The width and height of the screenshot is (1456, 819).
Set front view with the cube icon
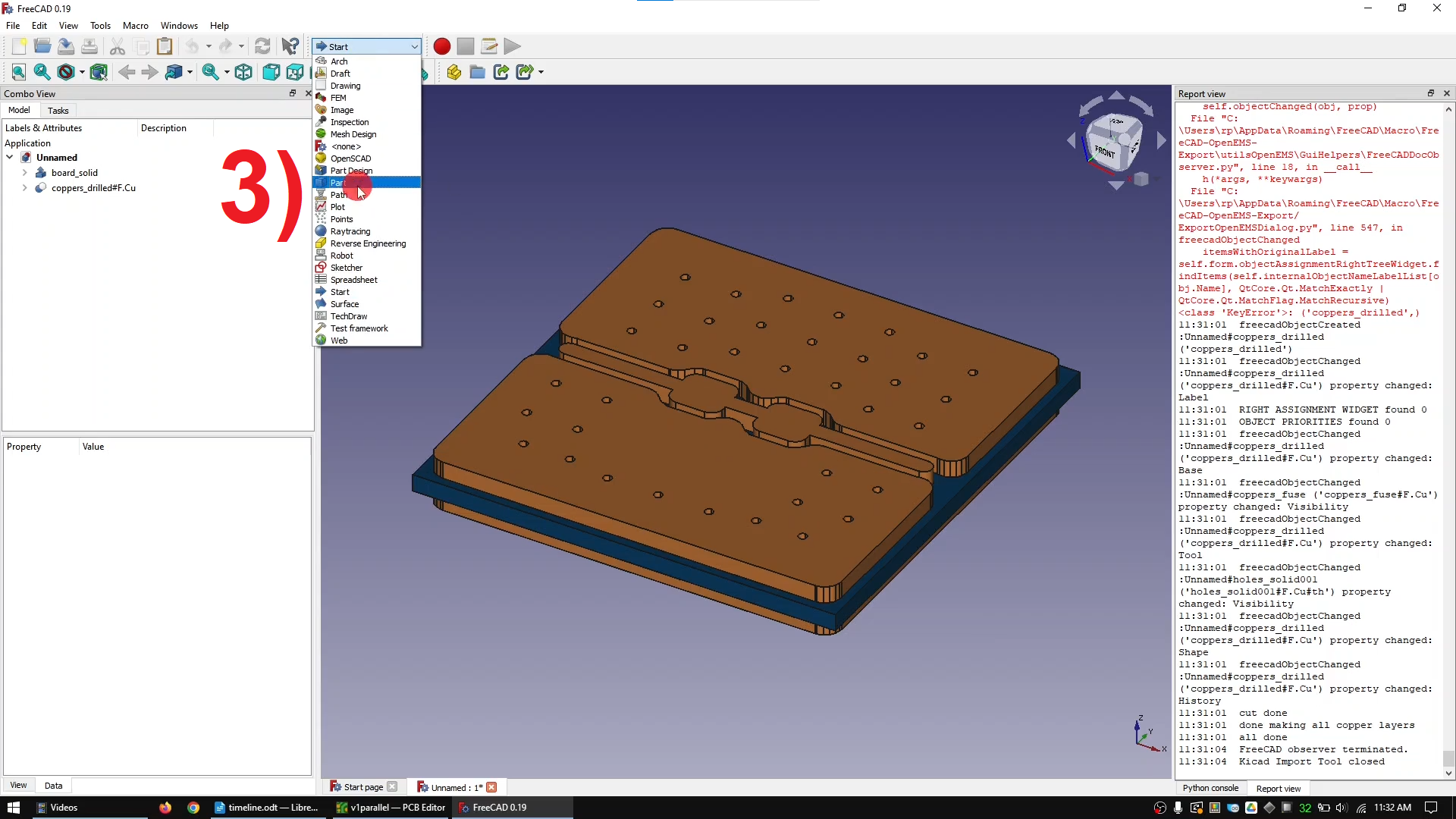pyautogui.click(x=271, y=72)
